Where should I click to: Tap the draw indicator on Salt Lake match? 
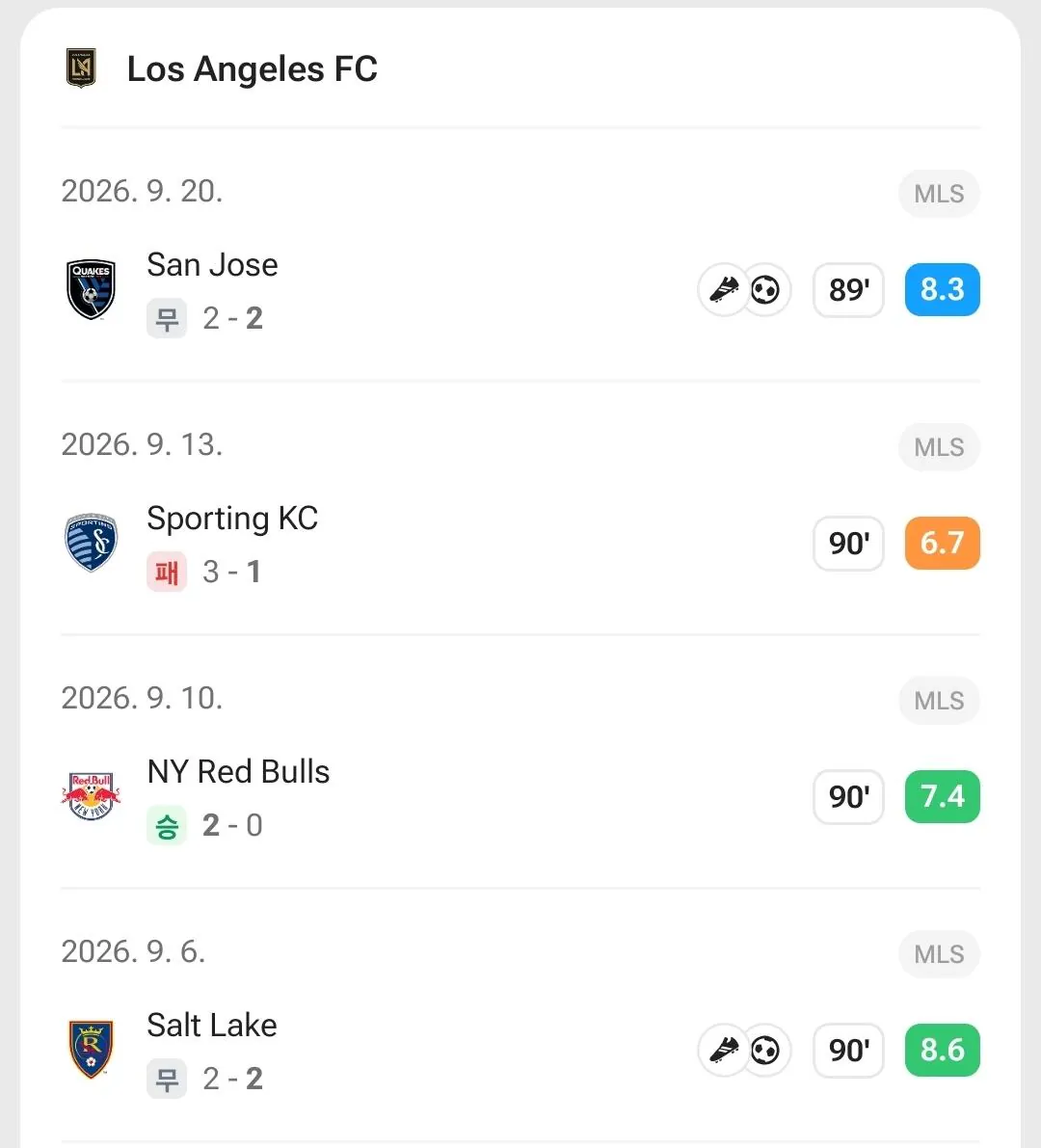(167, 1079)
